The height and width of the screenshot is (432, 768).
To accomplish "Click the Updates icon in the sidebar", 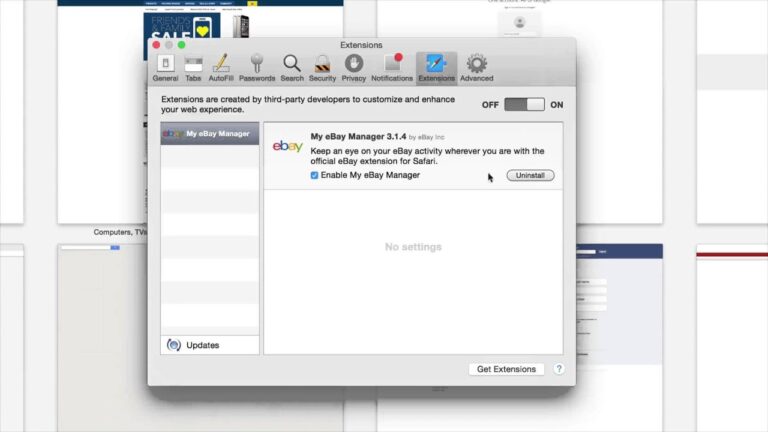I will [x=173, y=345].
